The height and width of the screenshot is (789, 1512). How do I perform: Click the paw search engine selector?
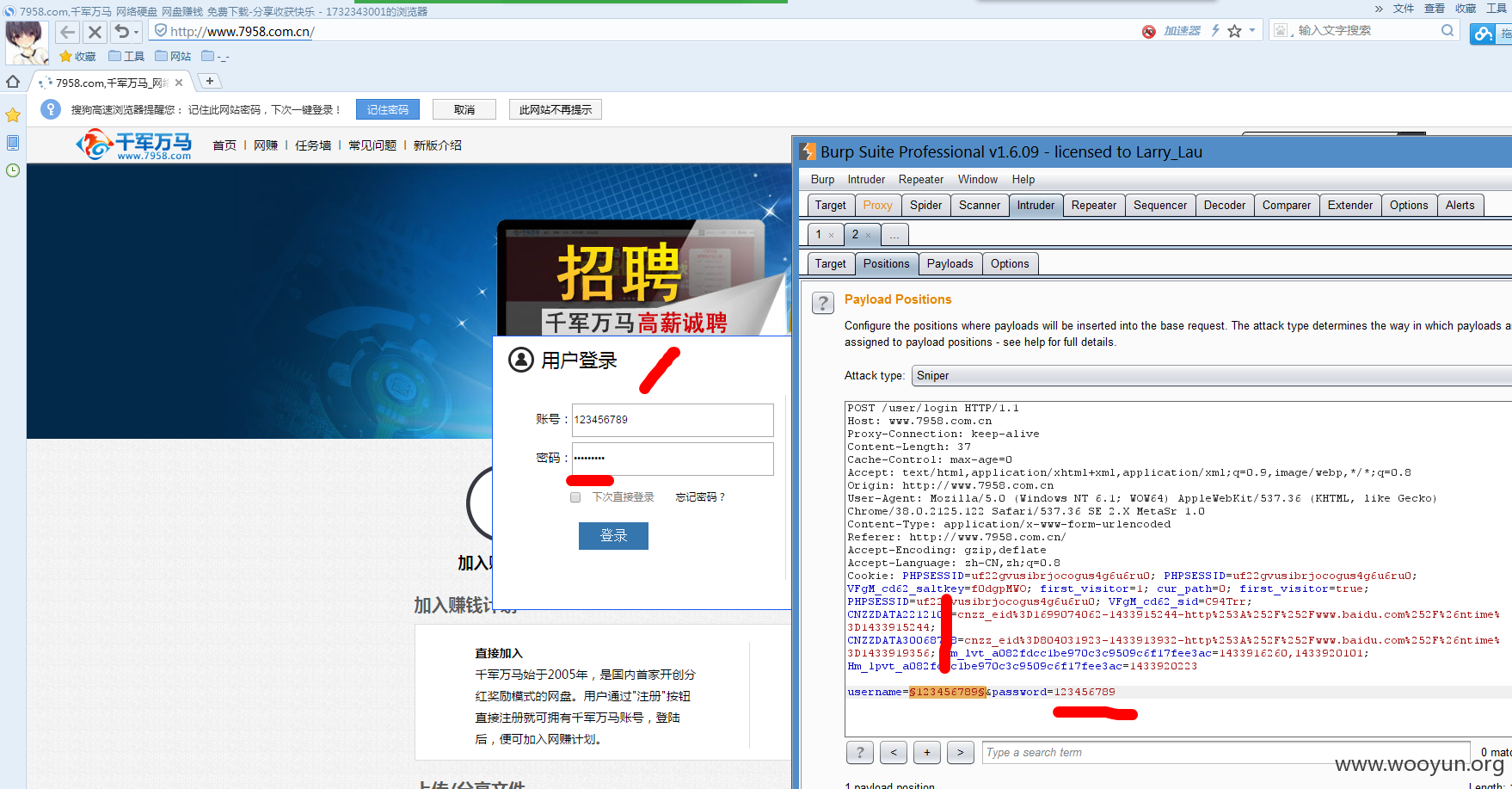pyautogui.click(x=1282, y=30)
